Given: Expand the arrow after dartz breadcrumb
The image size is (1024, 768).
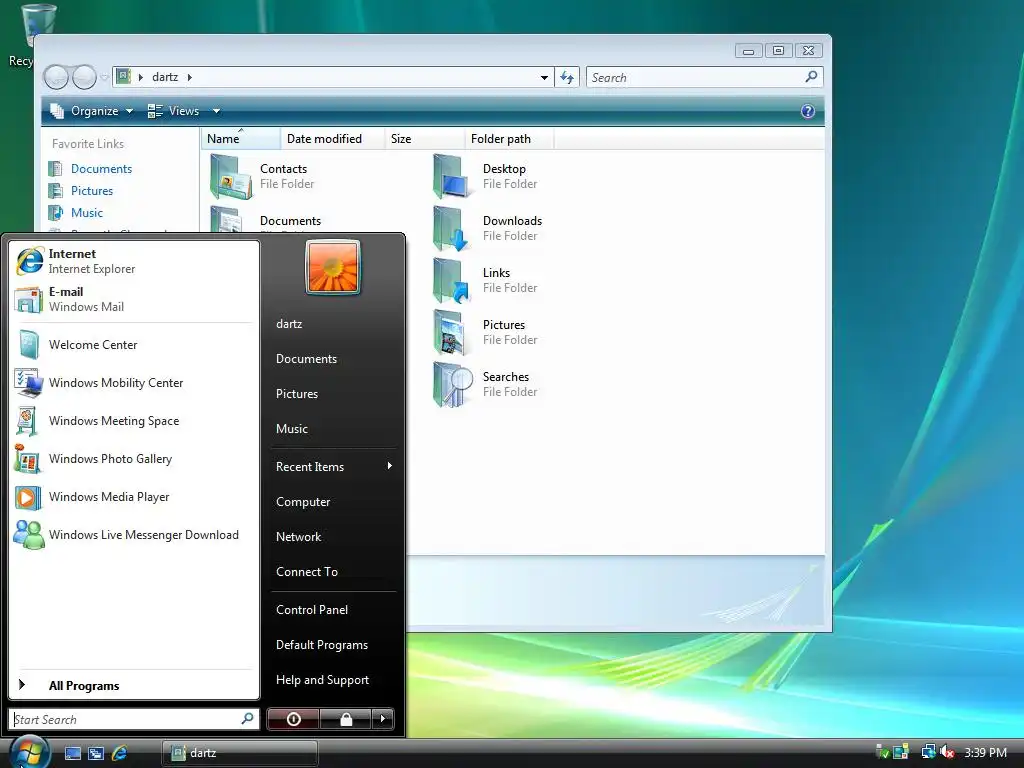Looking at the screenshot, I should coord(189,77).
